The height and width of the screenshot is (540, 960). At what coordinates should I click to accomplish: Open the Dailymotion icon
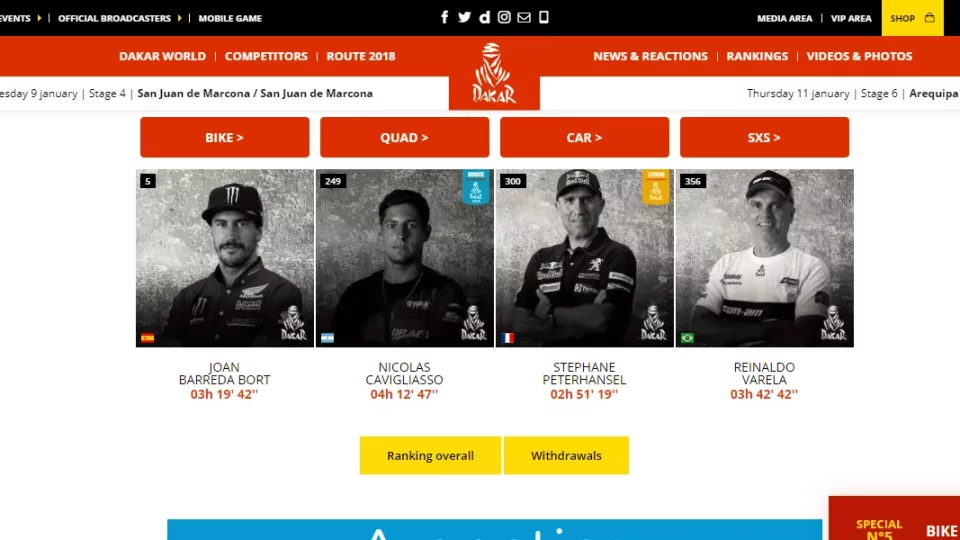coord(484,17)
